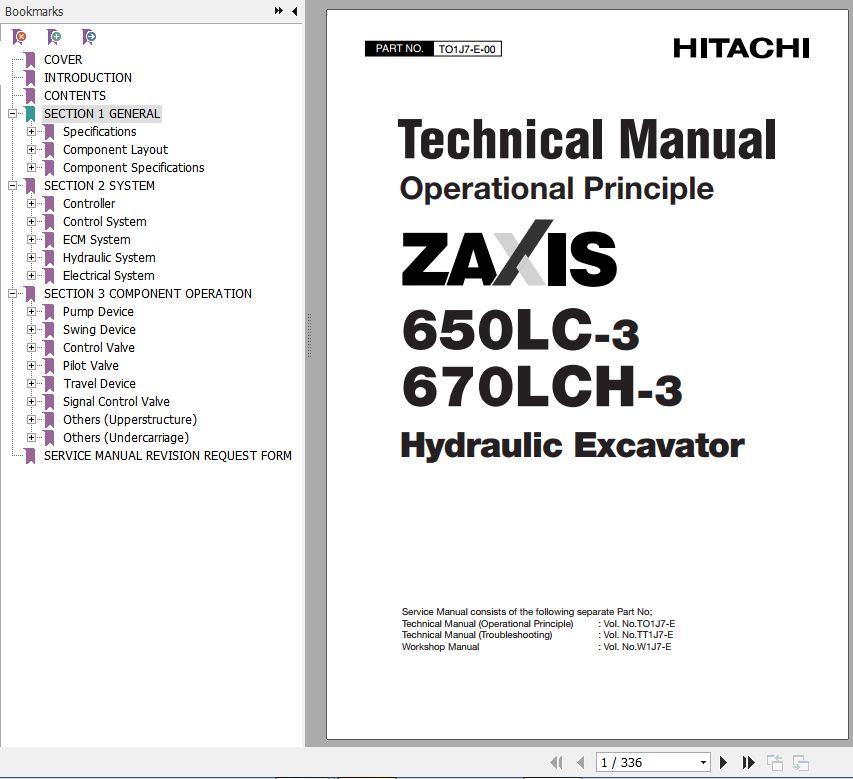
Task: Click the bookmark icon beside CONTENTS
Action: pos(30,96)
